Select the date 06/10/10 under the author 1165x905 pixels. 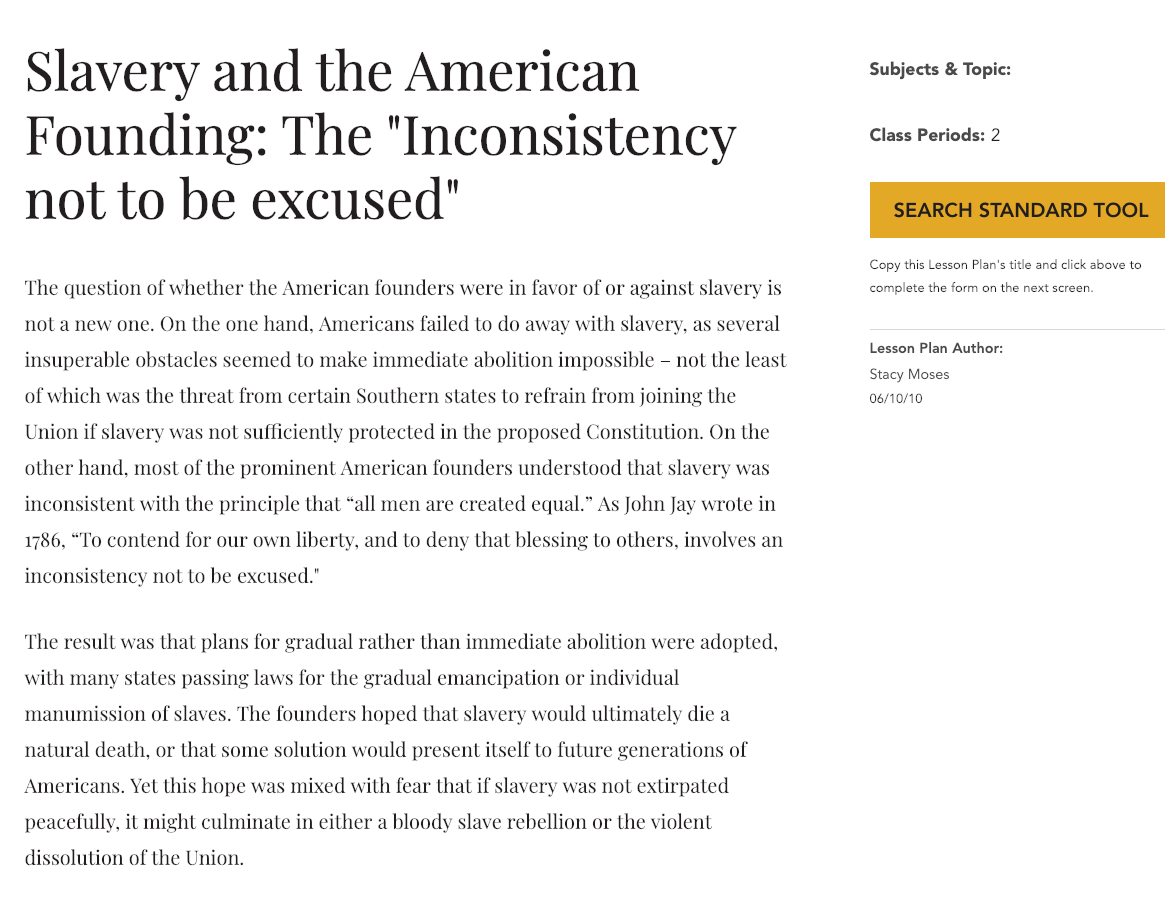click(896, 397)
